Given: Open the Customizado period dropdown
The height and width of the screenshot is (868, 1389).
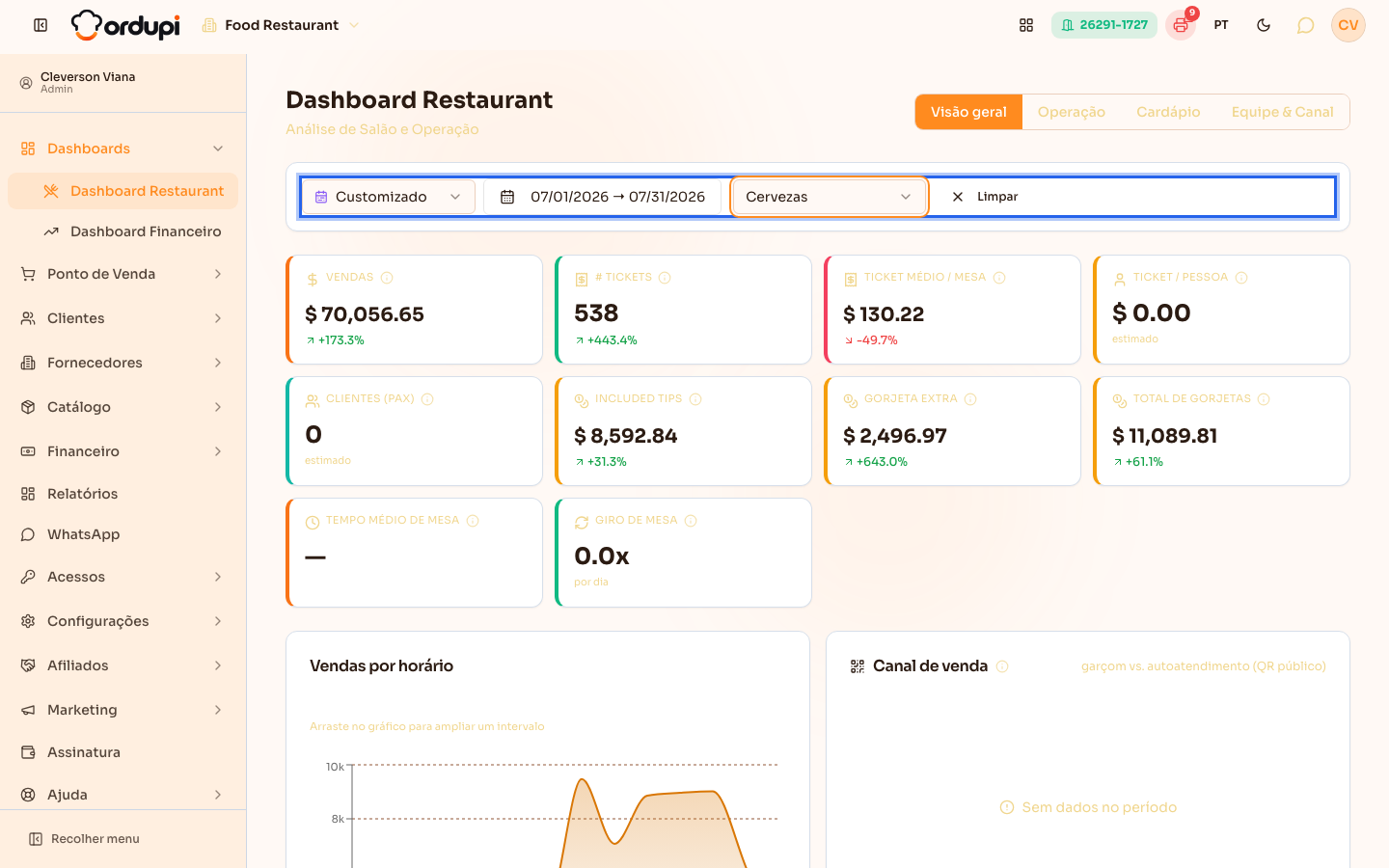Looking at the screenshot, I should [389, 197].
